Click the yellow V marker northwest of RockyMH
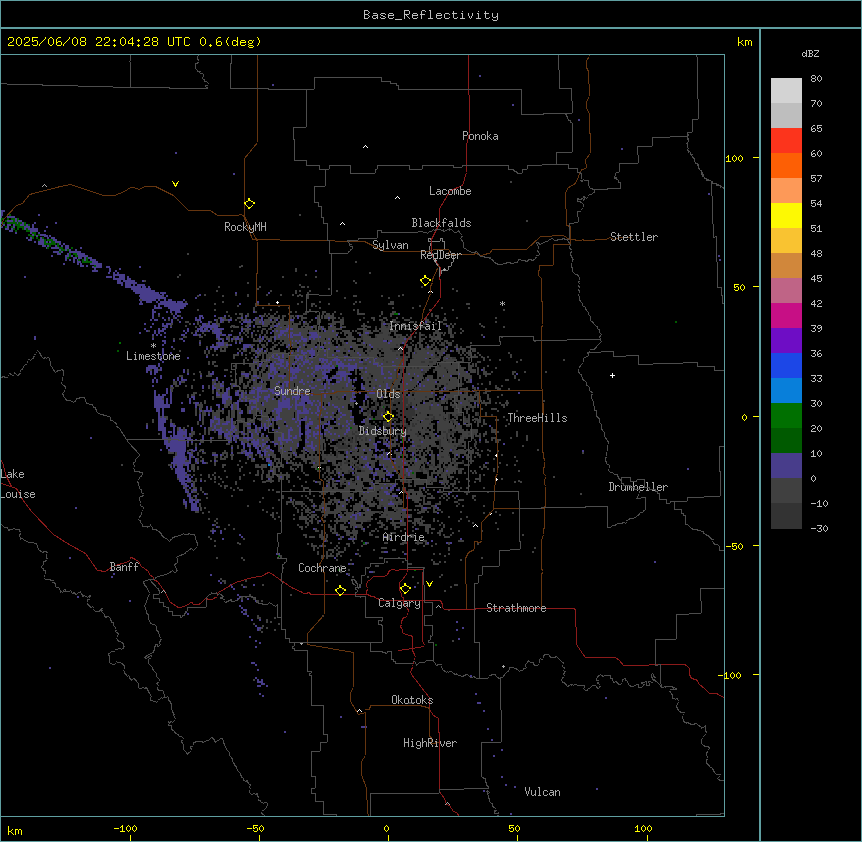 tap(175, 184)
